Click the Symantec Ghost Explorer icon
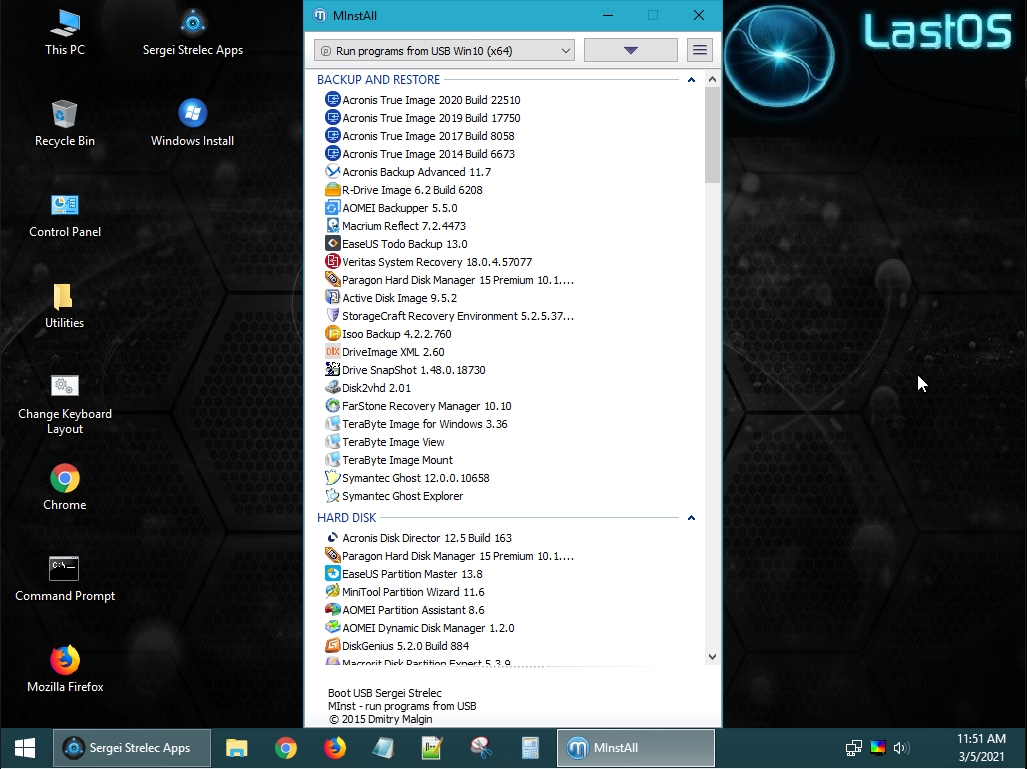This screenshot has height=769, width=1027. pos(333,496)
